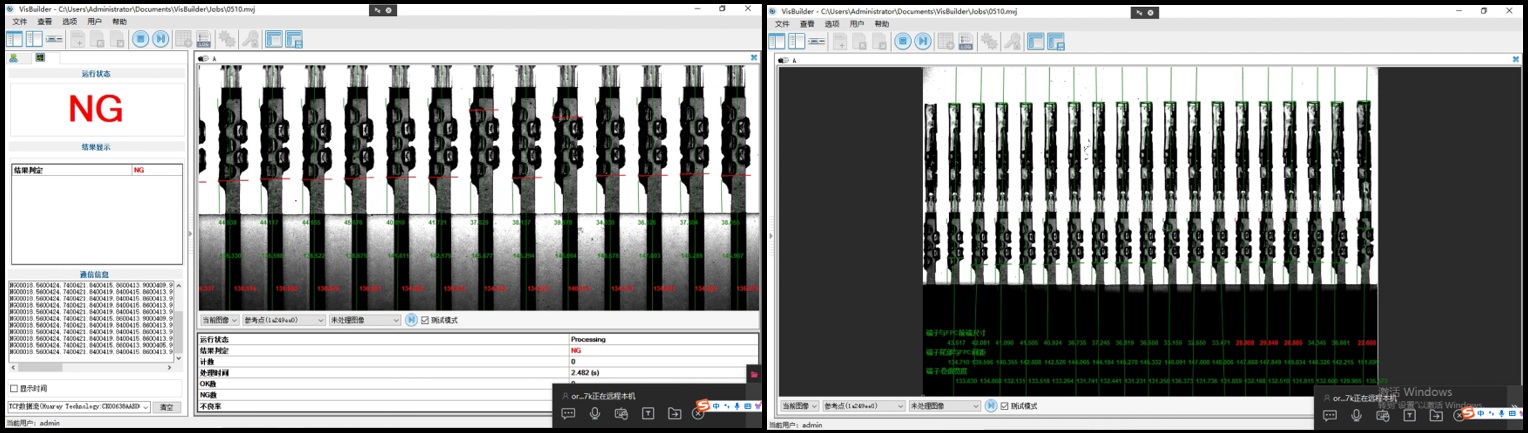
Task: Open the LOG viewer icon in right toolbar
Action: click(966, 41)
